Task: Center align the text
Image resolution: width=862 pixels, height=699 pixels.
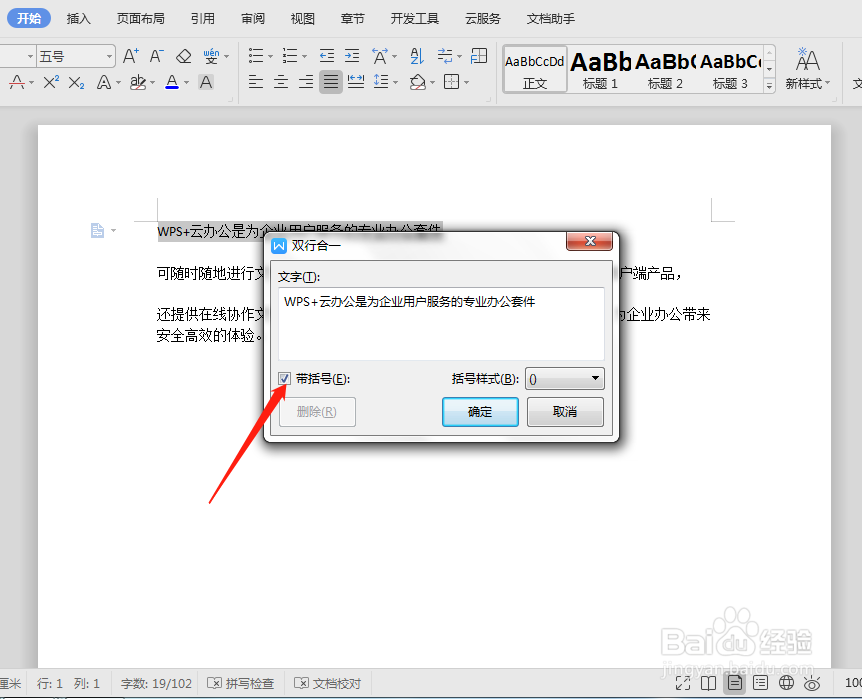Action: [281, 82]
